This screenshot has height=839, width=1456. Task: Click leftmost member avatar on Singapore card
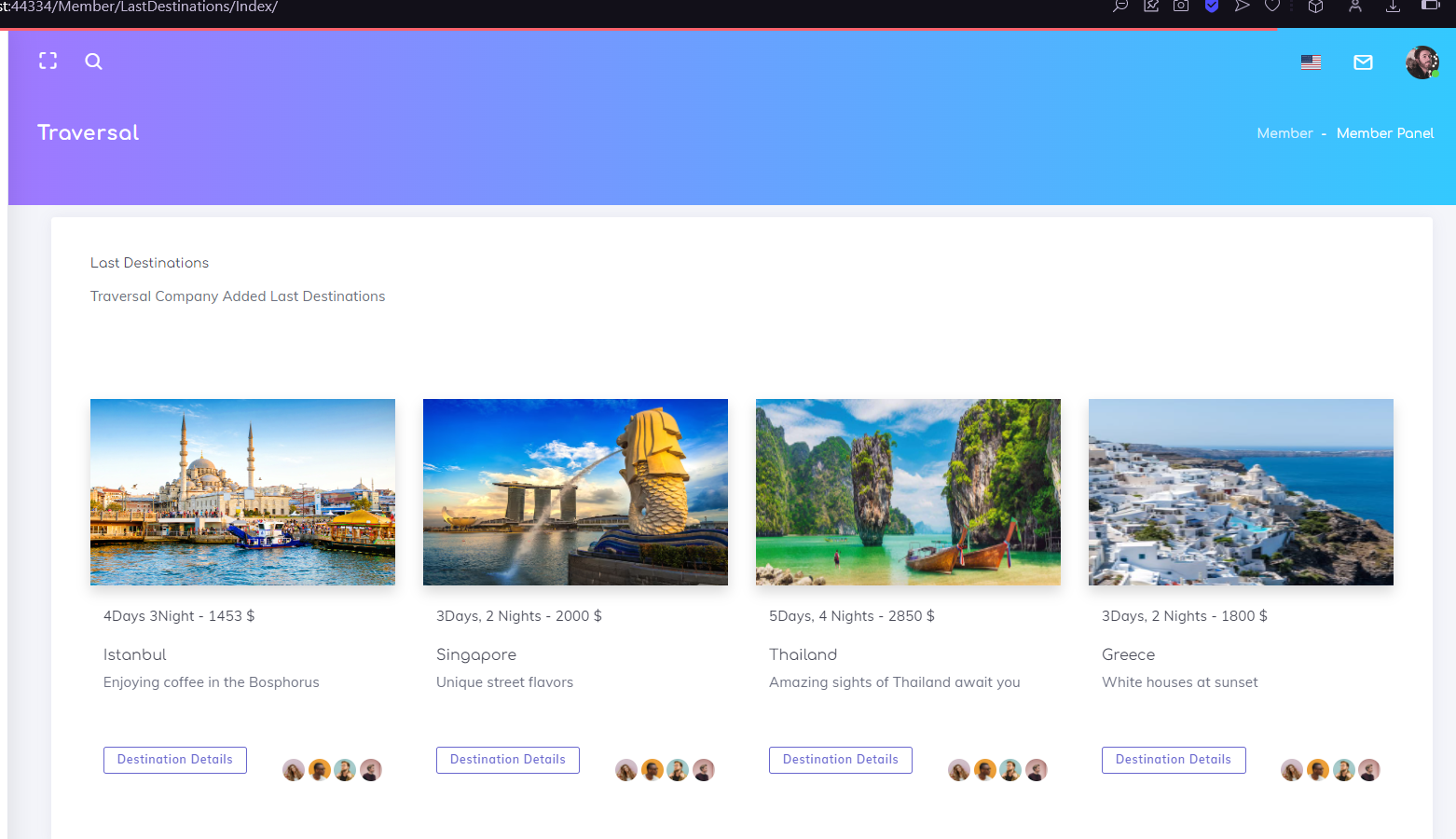tap(626, 770)
